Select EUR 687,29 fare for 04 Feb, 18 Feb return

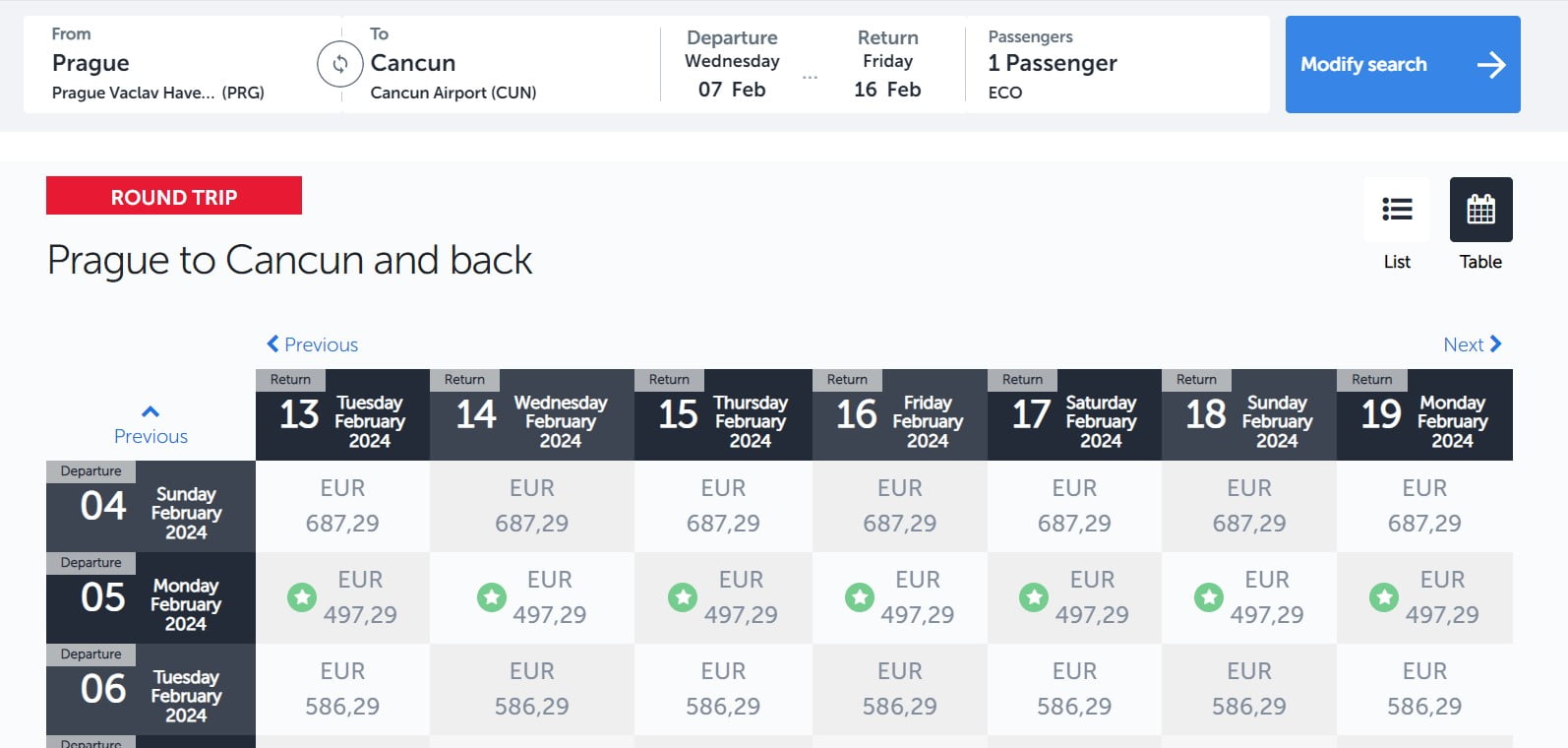pyautogui.click(x=1248, y=506)
